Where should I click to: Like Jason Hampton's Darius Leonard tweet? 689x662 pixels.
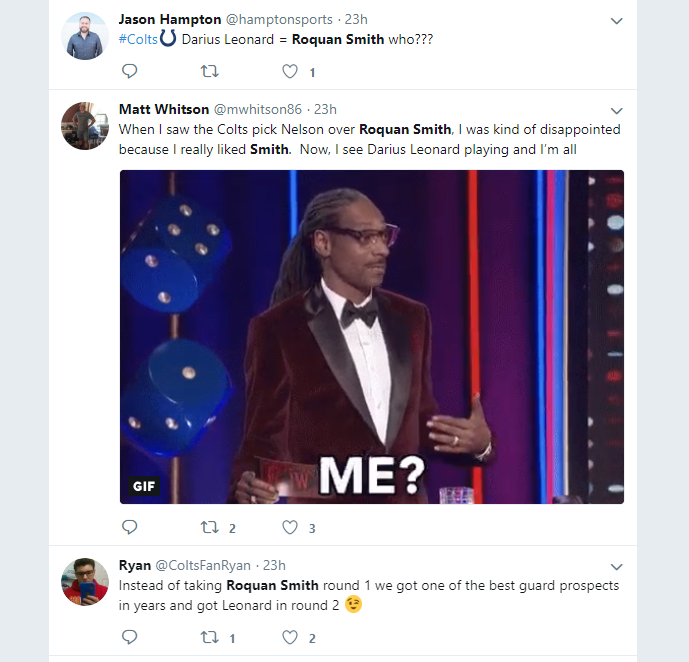coord(290,71)
